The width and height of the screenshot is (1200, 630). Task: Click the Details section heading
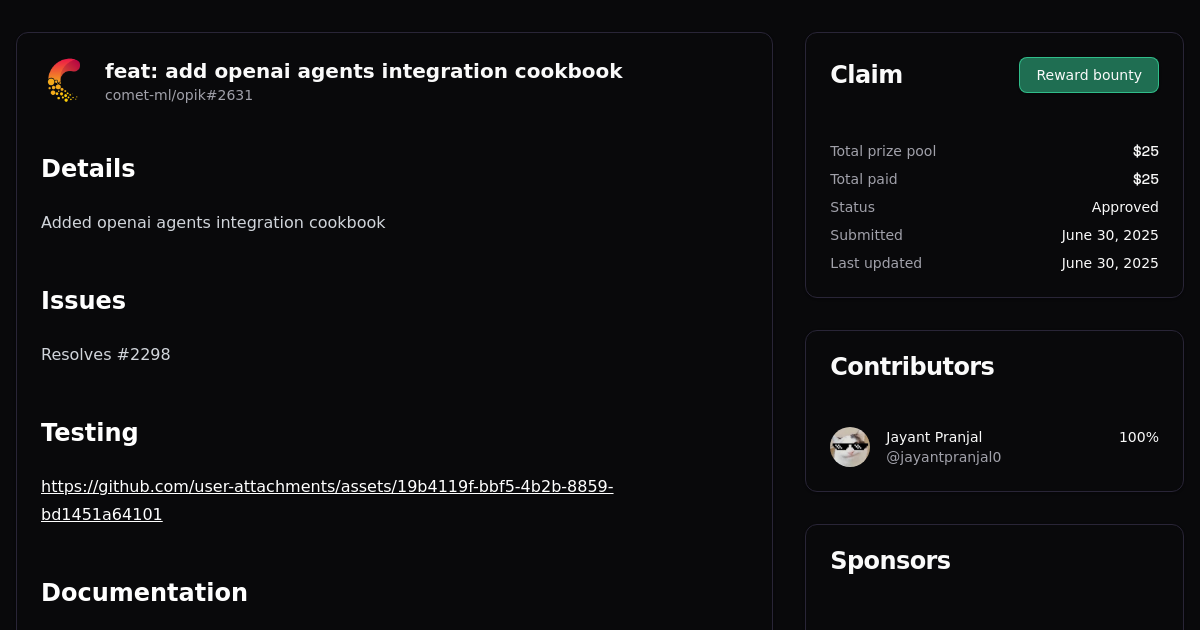[88, 169]
